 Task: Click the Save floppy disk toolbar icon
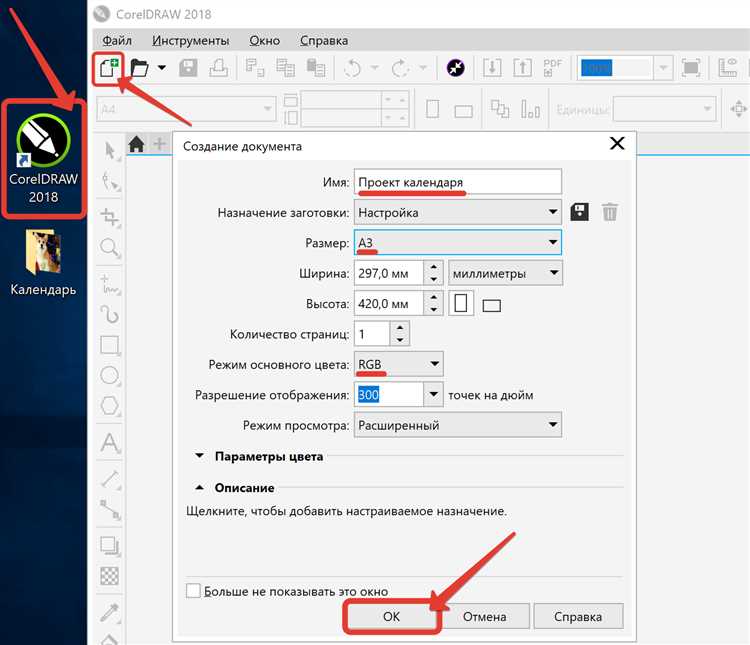coord(188,68)
